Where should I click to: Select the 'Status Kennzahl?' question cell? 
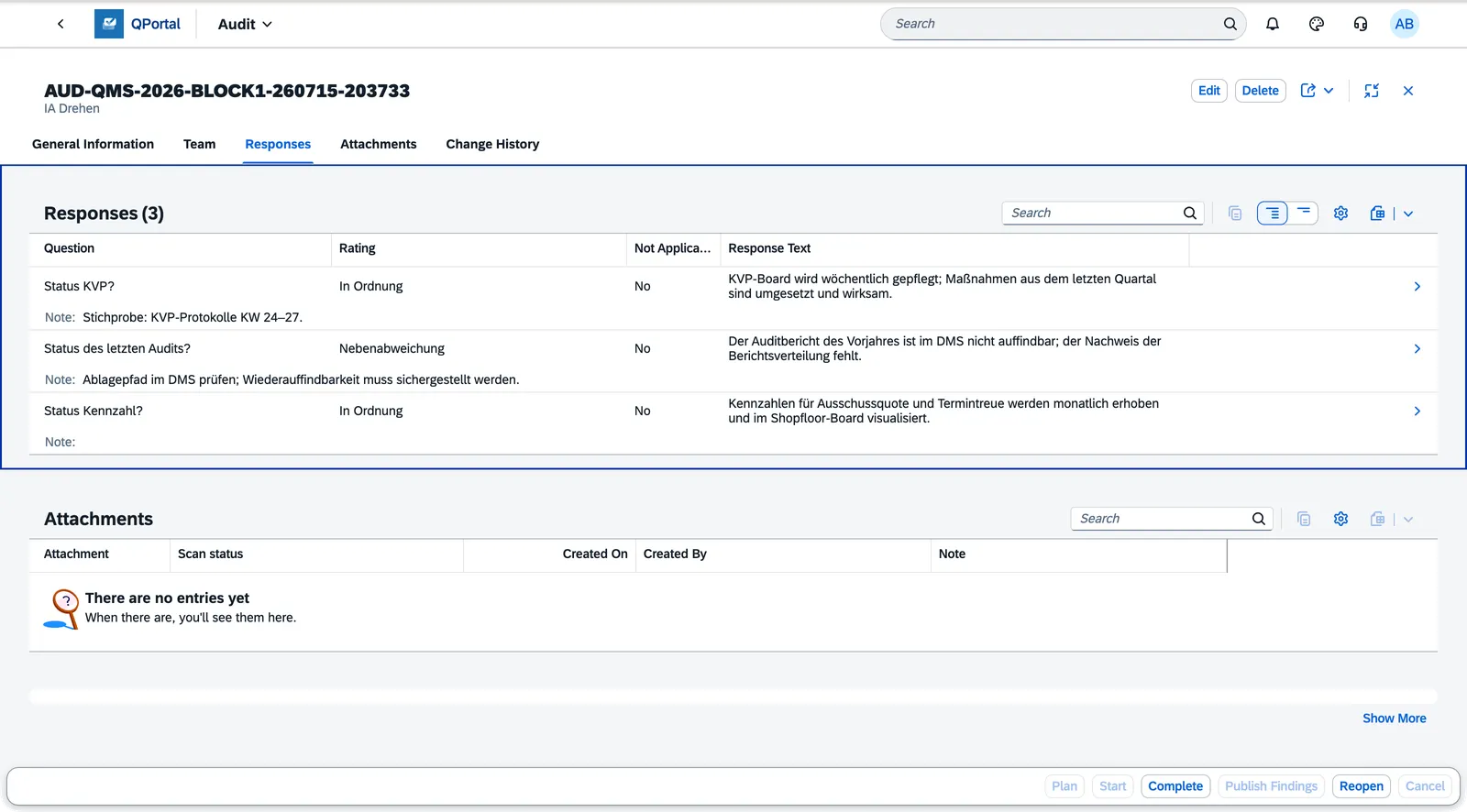94,411
